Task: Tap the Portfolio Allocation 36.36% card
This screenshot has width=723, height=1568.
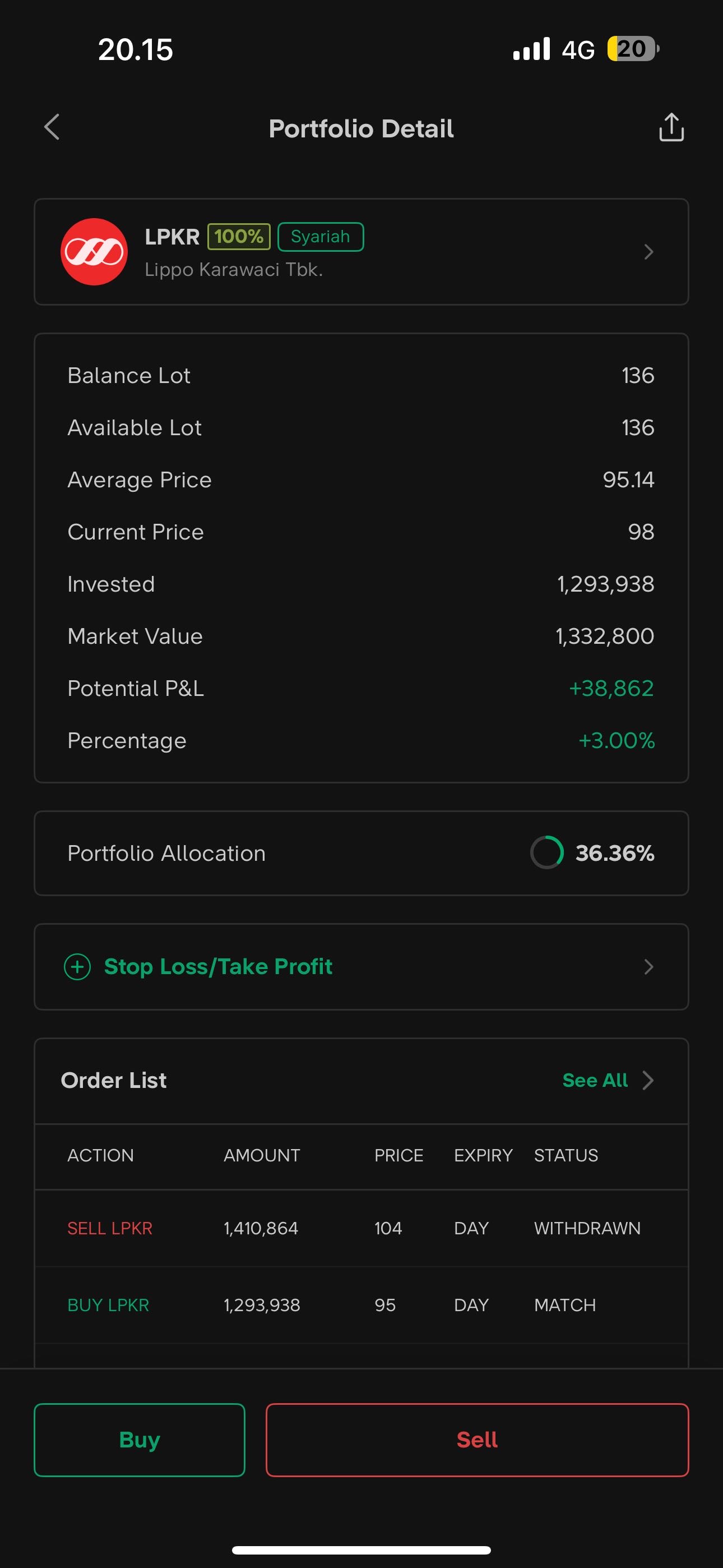Action: coord(361,853)
